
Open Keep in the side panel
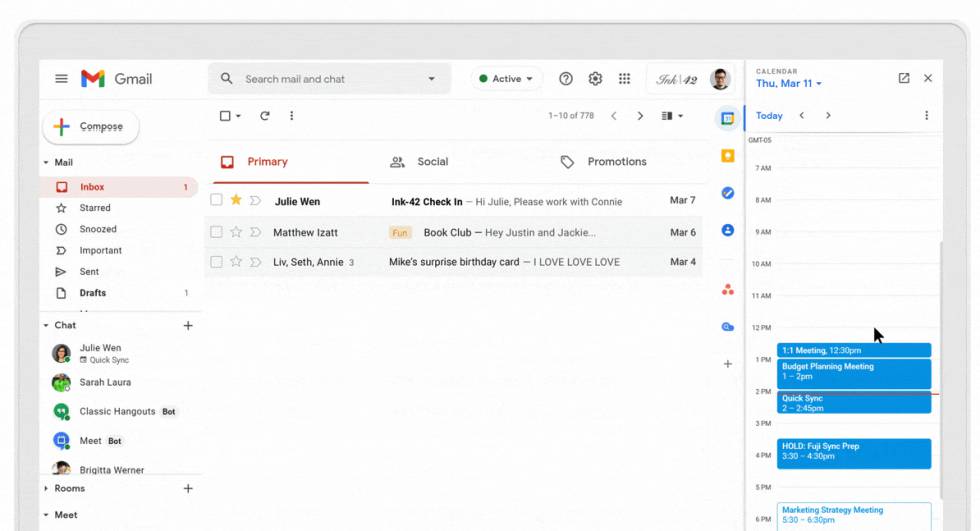[728, 156]
